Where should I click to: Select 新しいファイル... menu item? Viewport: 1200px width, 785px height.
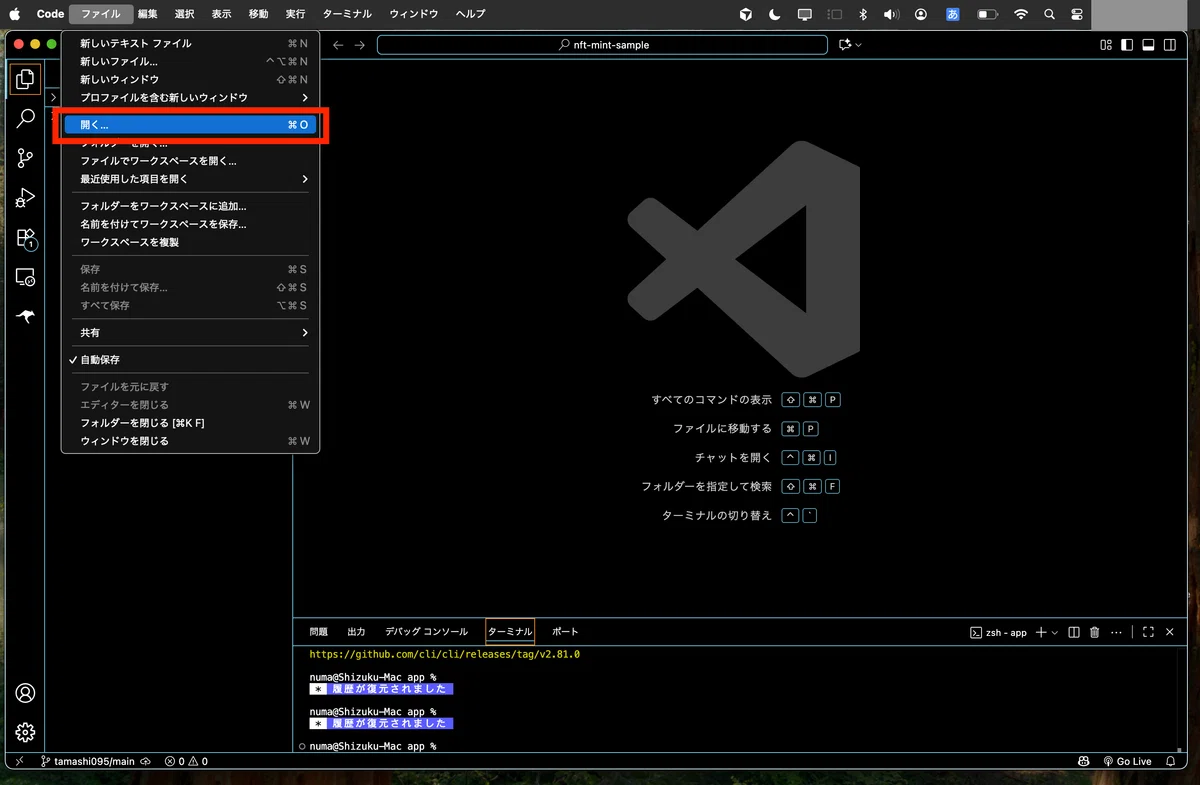tap(190, 61)
